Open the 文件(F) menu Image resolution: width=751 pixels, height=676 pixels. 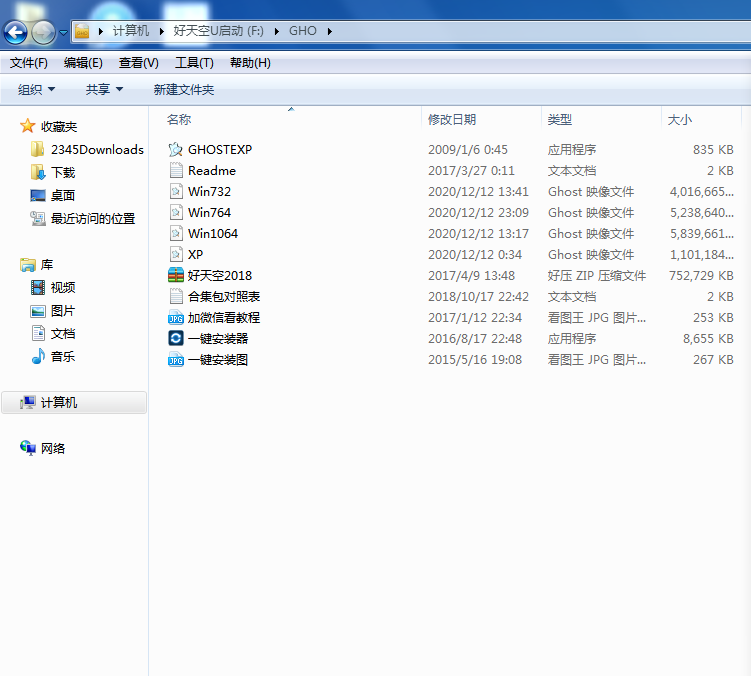[x=29, y=63]
